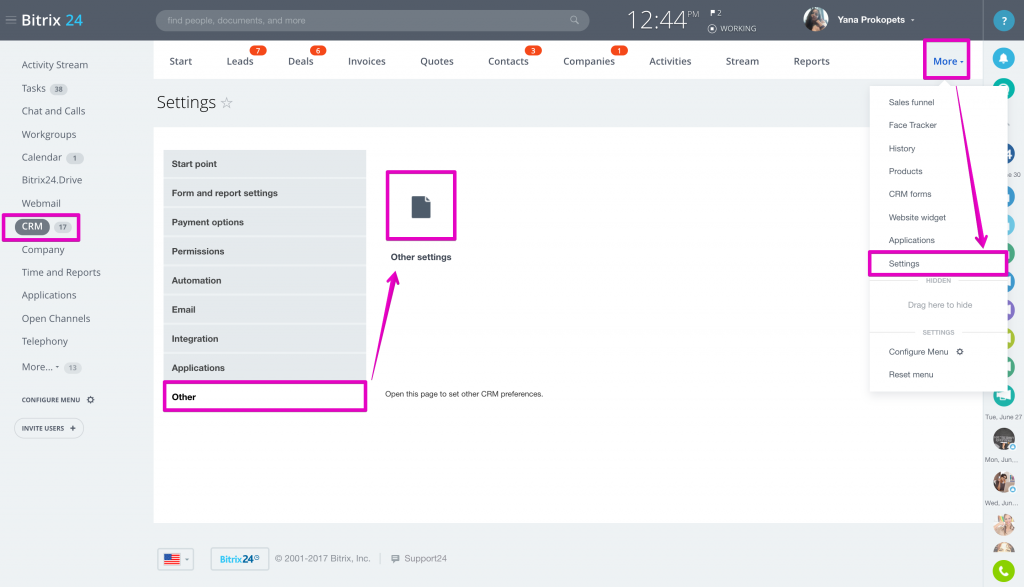
Task: Open Chat and Calls in sidebar
Action: (x=54, y=111)
